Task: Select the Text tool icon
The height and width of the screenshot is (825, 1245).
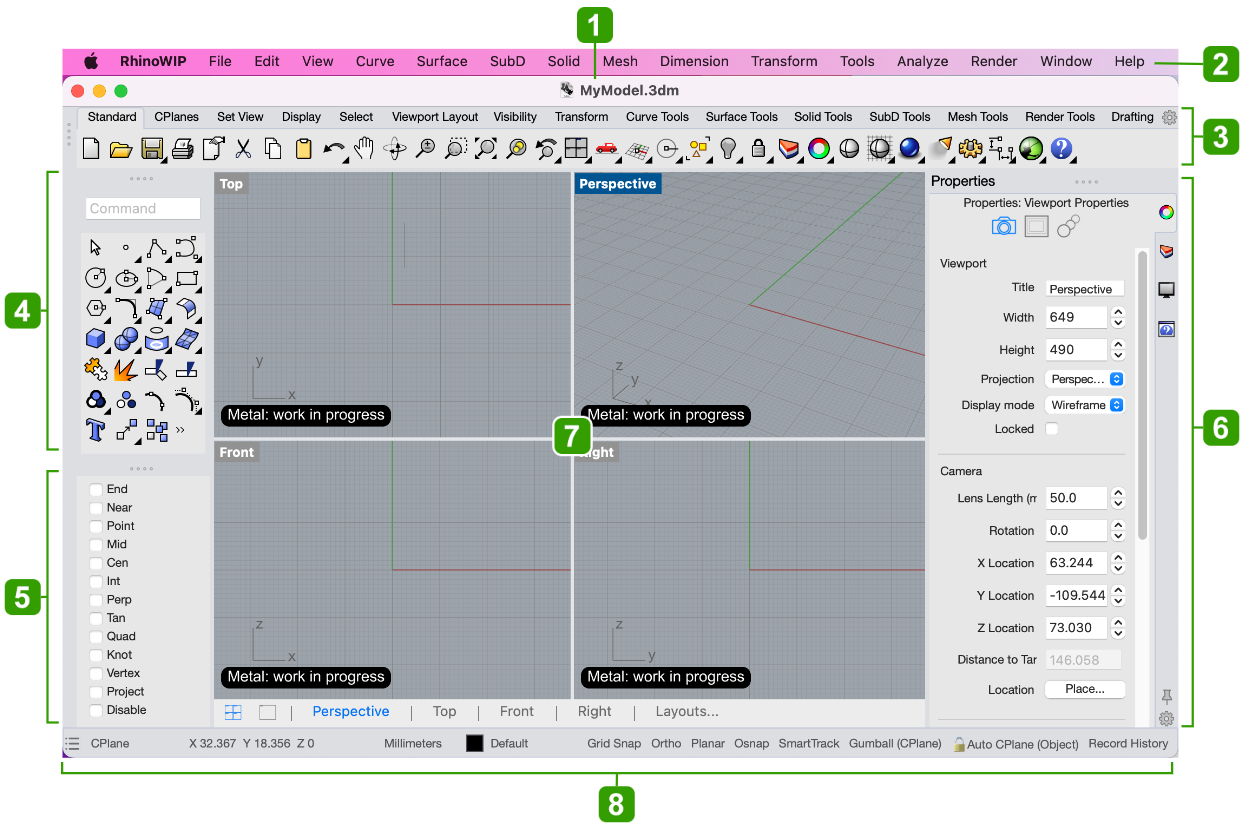Action: pyautogui.click(x=96, y=430)
